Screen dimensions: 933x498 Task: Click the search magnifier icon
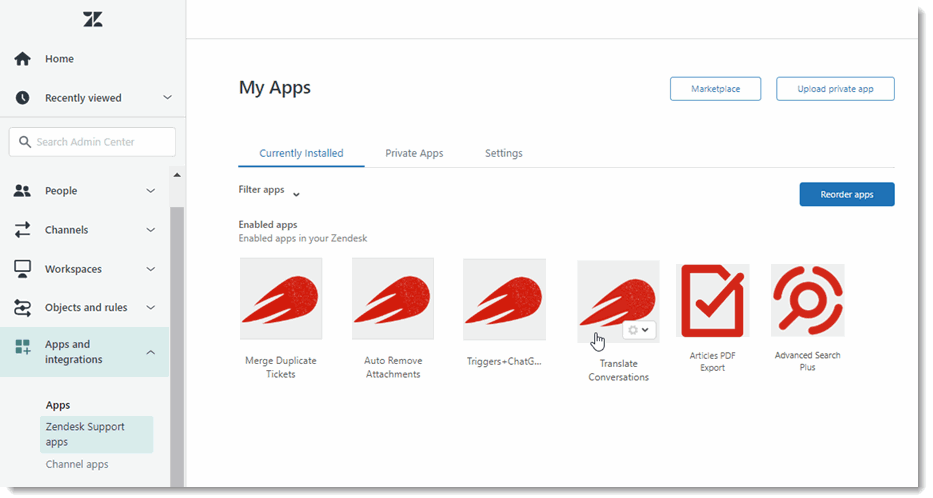[24, 142]
